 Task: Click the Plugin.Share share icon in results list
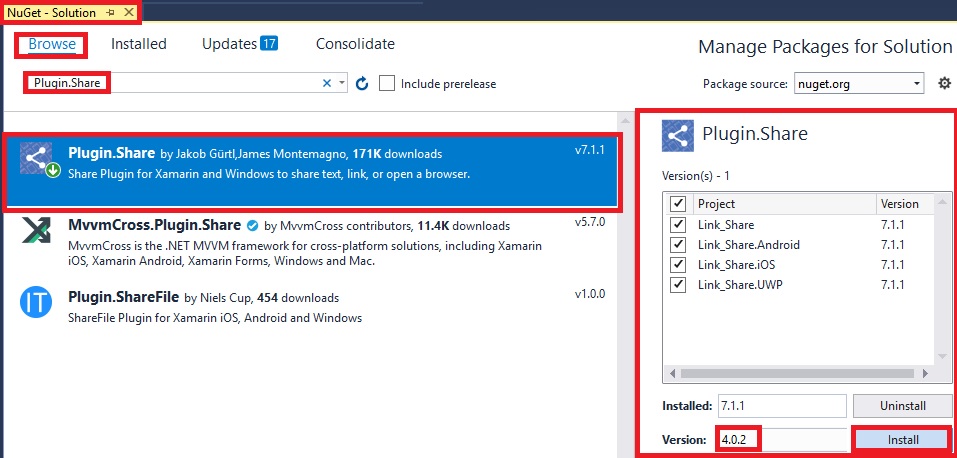[x=36, y=158]
